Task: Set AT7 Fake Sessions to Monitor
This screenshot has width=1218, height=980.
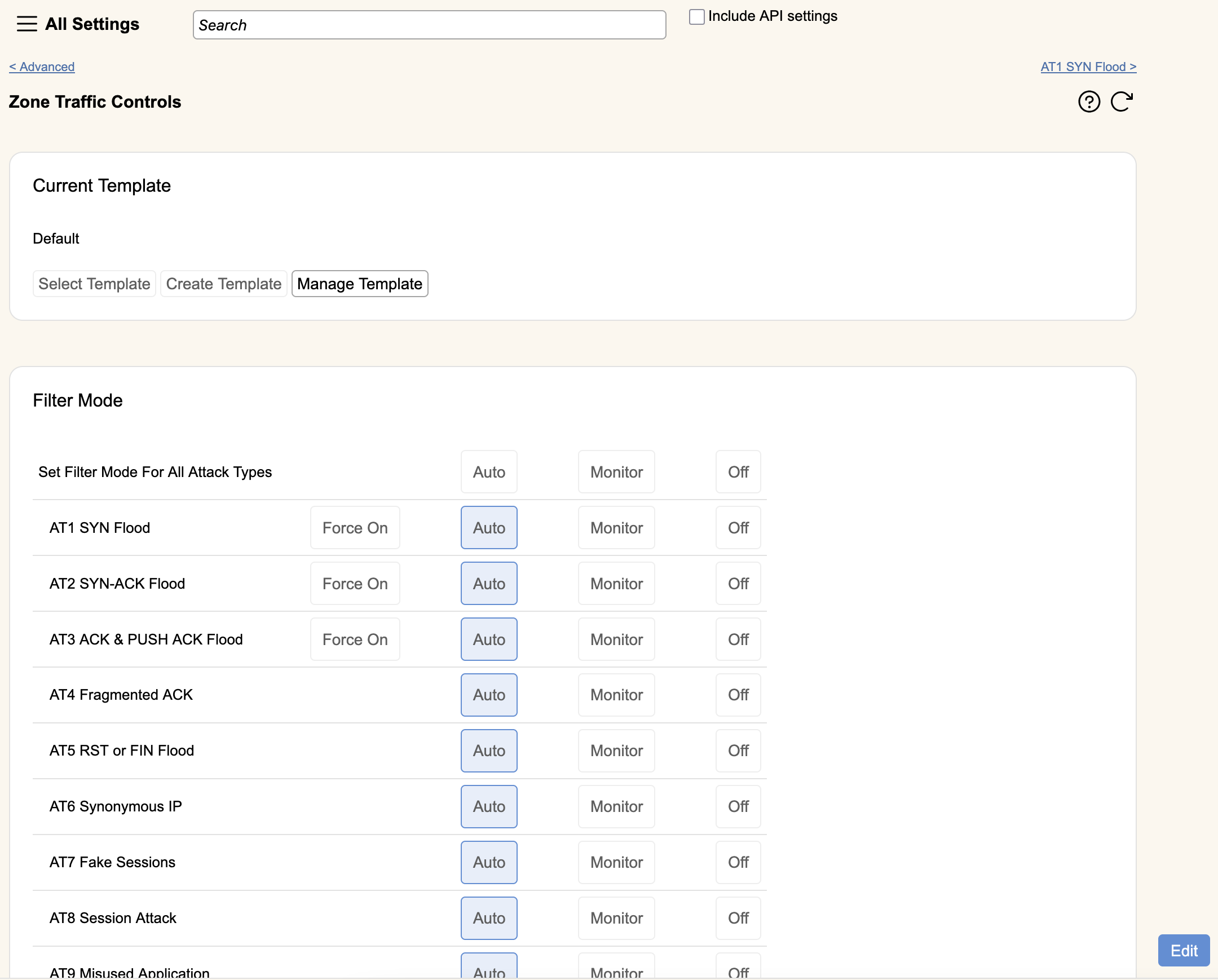Action: click(x=616, y=863)
